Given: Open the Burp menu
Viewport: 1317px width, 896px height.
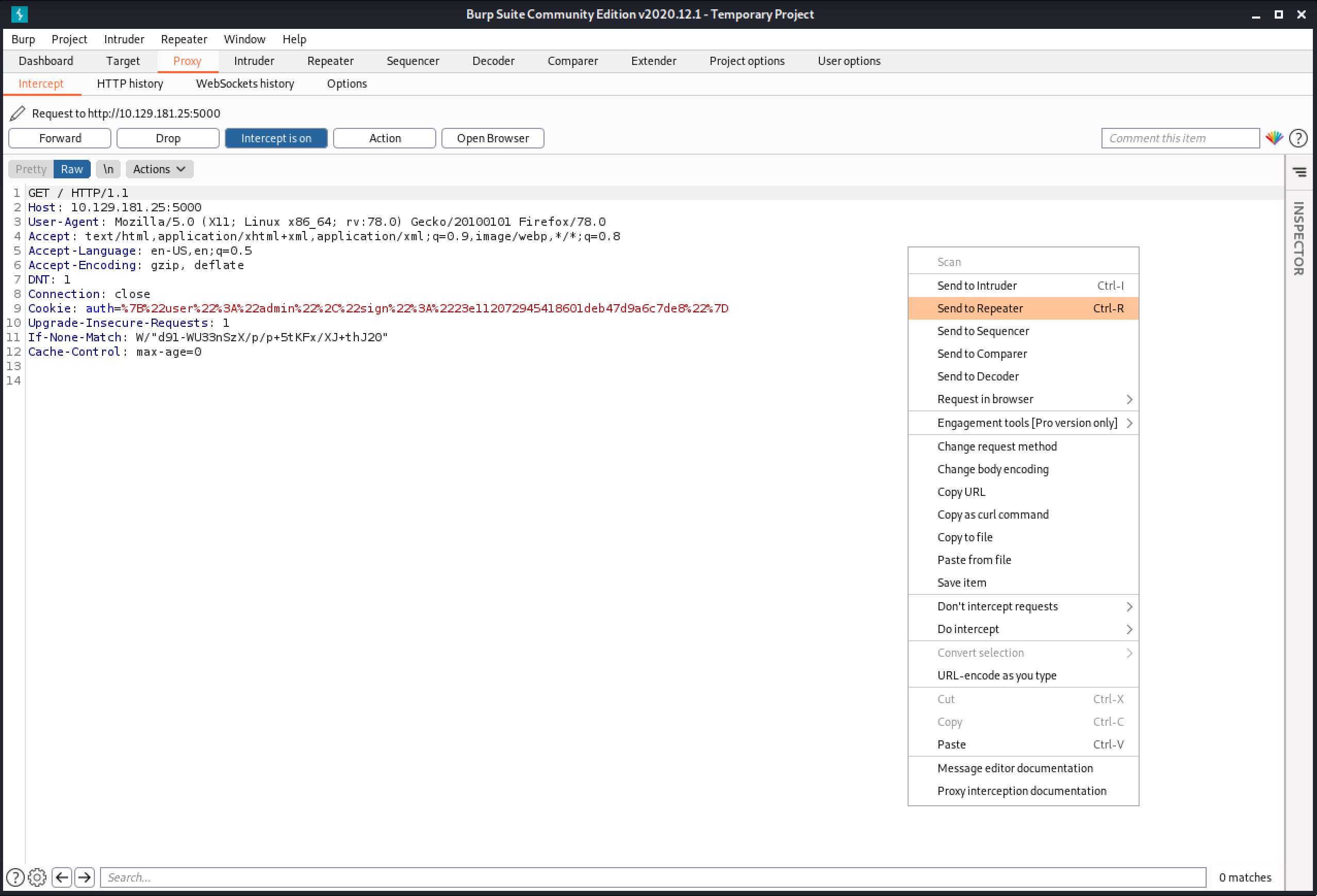Looking at the screenshot, I should coord(23,39).
